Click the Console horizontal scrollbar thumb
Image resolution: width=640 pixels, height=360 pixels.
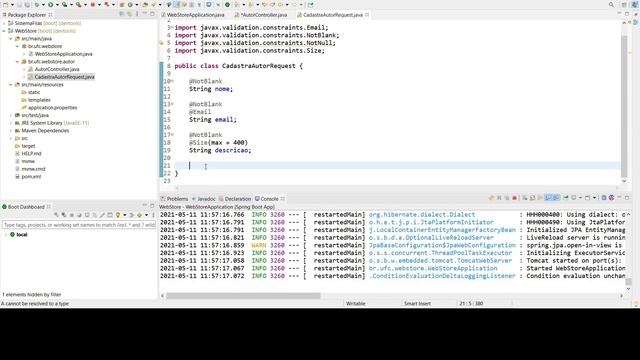point(243,296)
